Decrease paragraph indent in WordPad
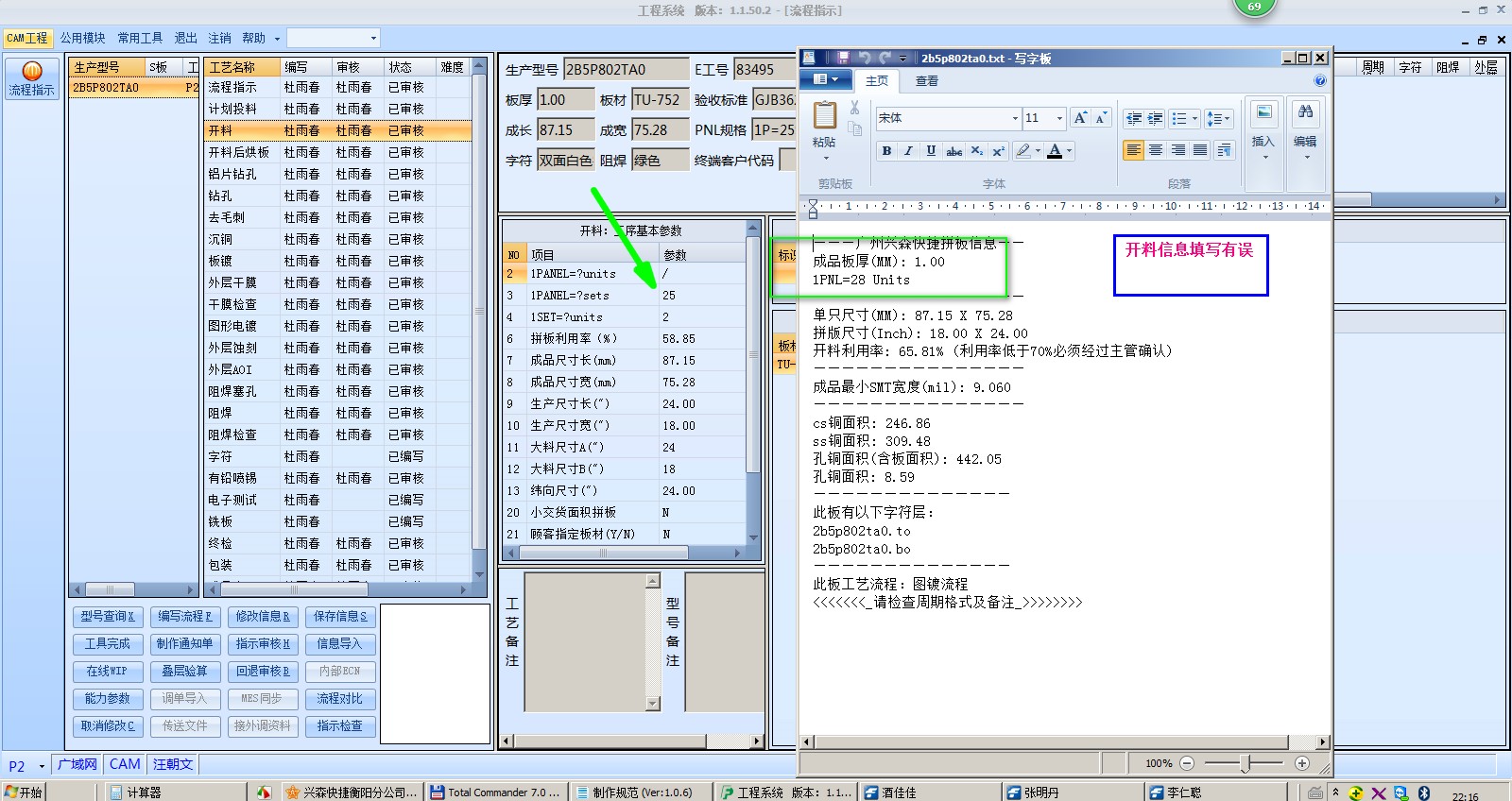The image size is (1512, 801). point(1133,118)
